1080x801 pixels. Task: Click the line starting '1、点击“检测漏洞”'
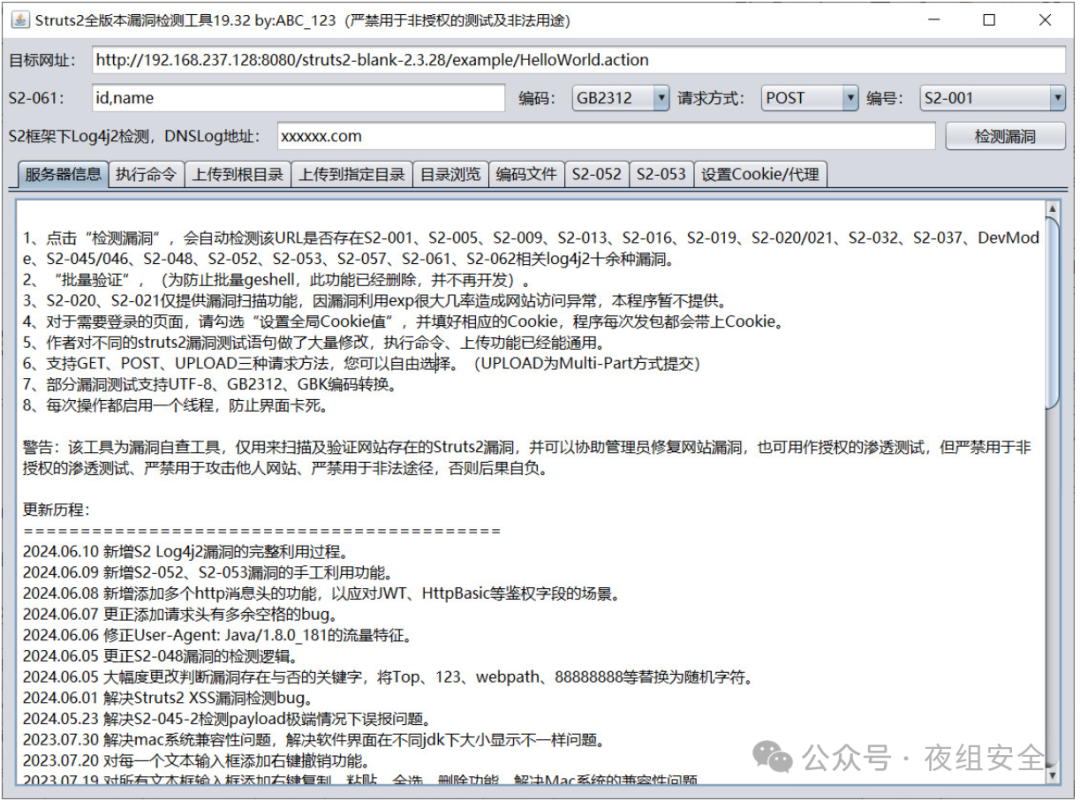[x=531, y=249]
